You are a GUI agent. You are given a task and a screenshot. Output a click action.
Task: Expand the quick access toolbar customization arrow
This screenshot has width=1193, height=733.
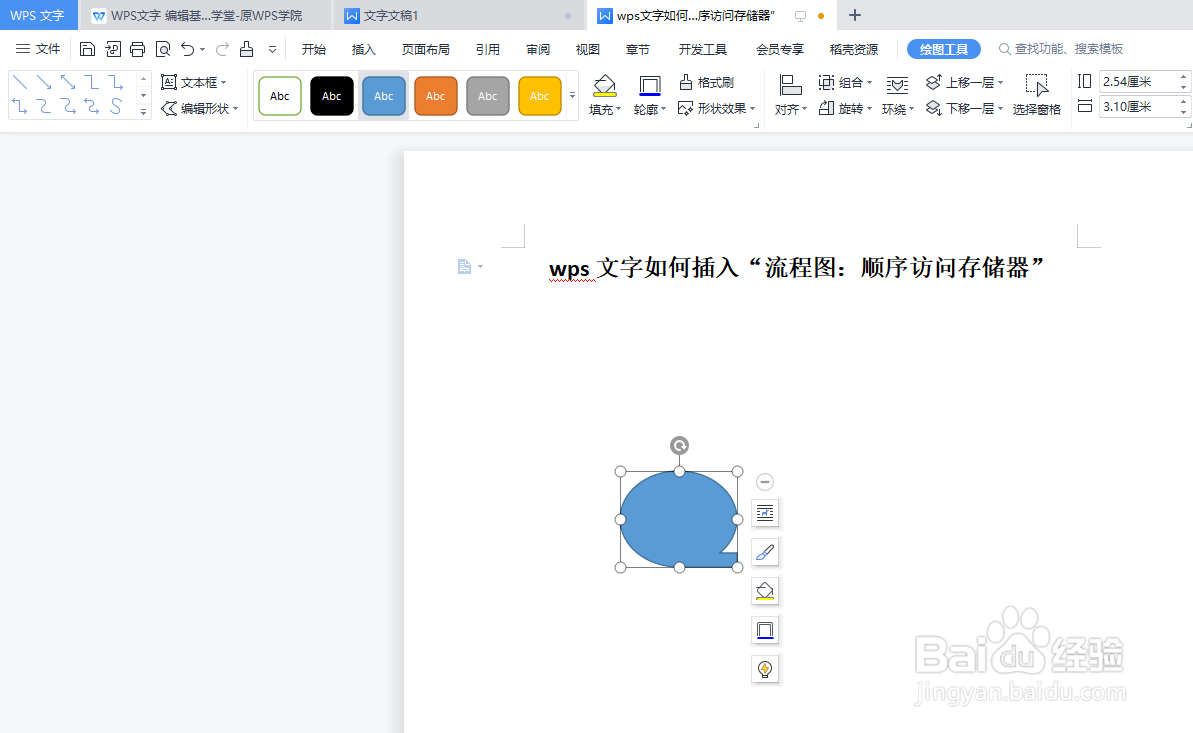click(272, 50)
